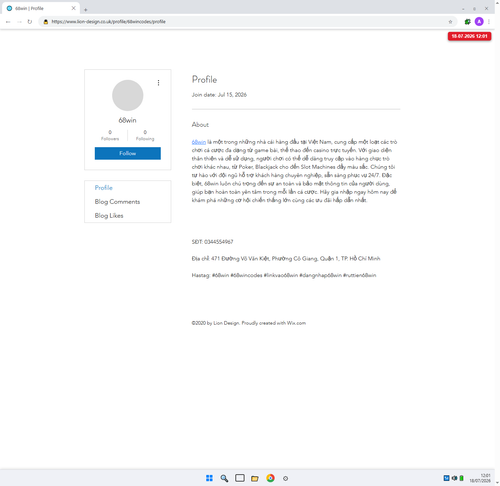
Task: Click the volume icon in system tray
Action: coord(454,478)
